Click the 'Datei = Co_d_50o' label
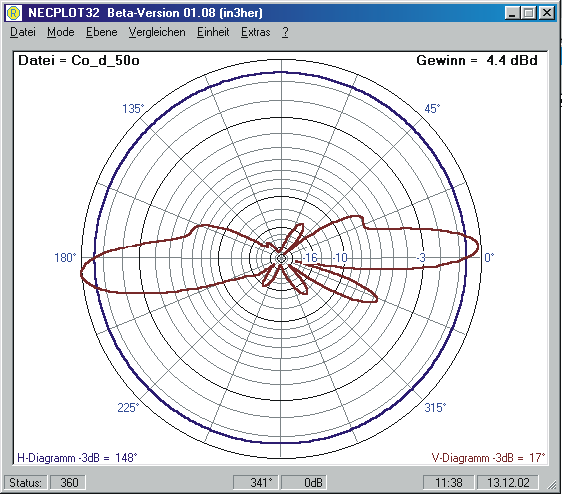 click(79, 60)
